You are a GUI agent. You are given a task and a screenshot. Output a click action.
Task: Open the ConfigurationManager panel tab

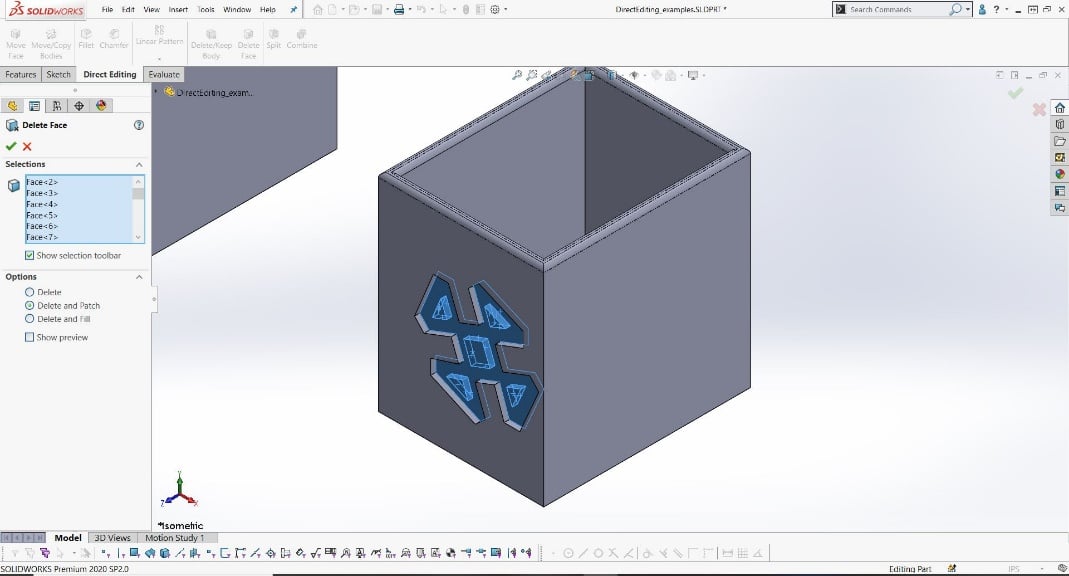pos(56,106)
